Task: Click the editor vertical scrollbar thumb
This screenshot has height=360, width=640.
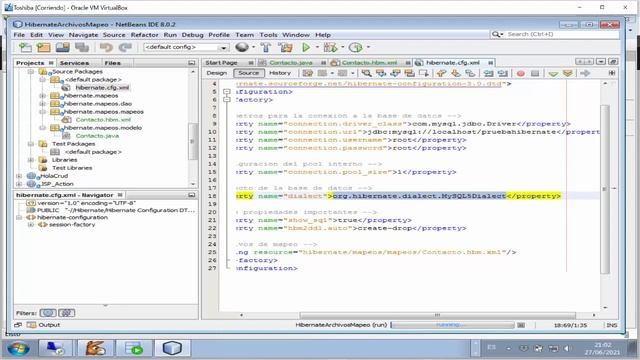Action: [x=605, y=189]
